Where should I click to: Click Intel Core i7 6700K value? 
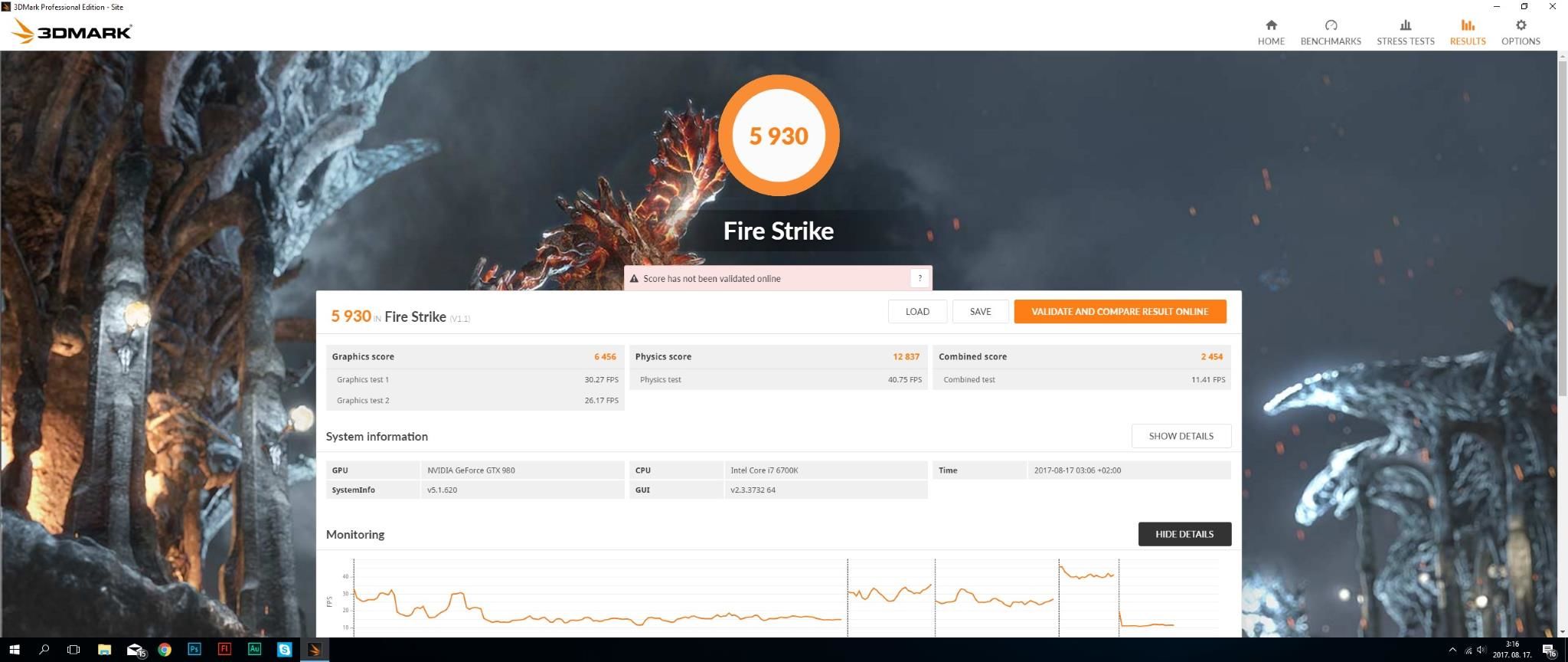[764, 470]
